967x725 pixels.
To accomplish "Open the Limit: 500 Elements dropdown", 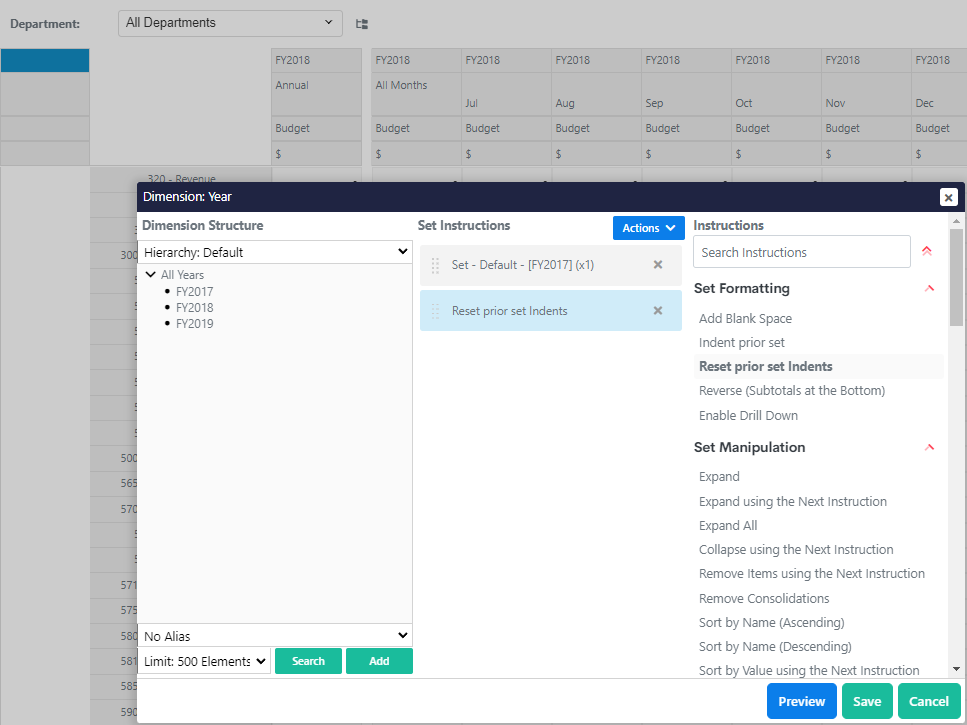I will pos(205,661).
